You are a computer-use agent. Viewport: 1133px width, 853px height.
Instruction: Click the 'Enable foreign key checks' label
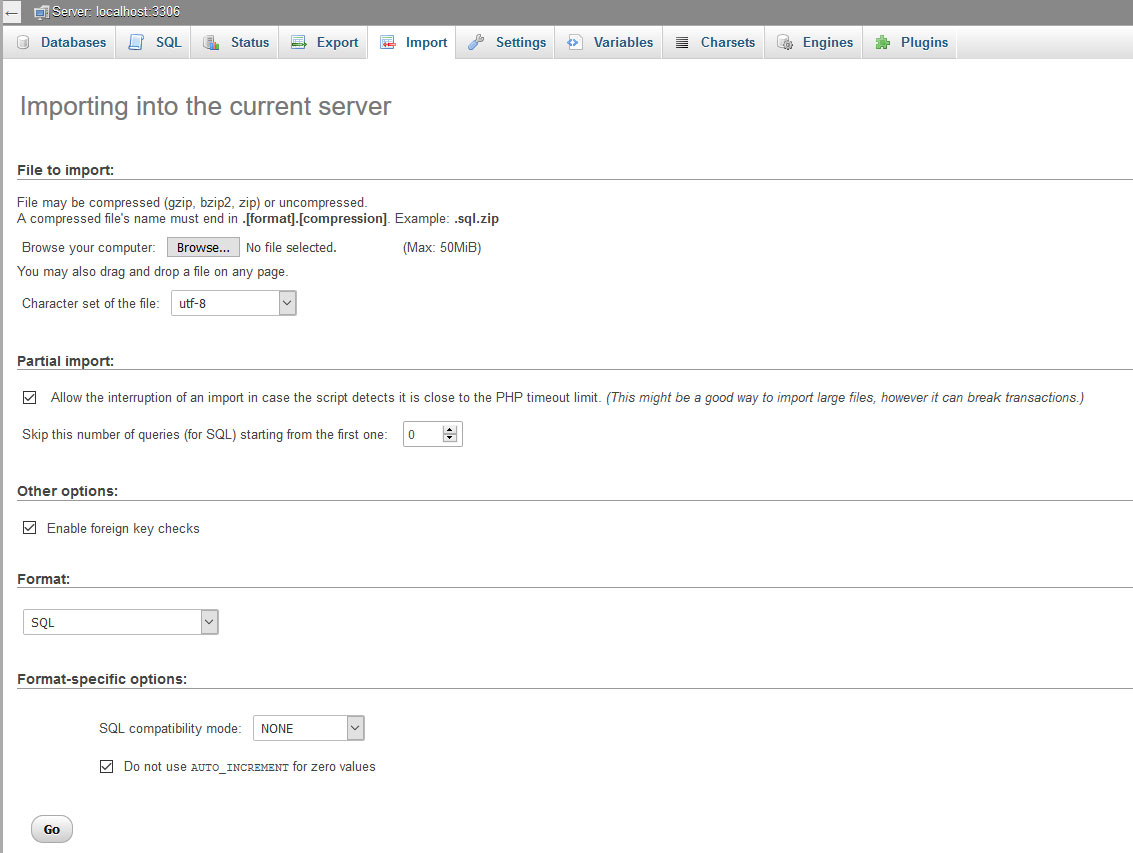coord(123,528)
